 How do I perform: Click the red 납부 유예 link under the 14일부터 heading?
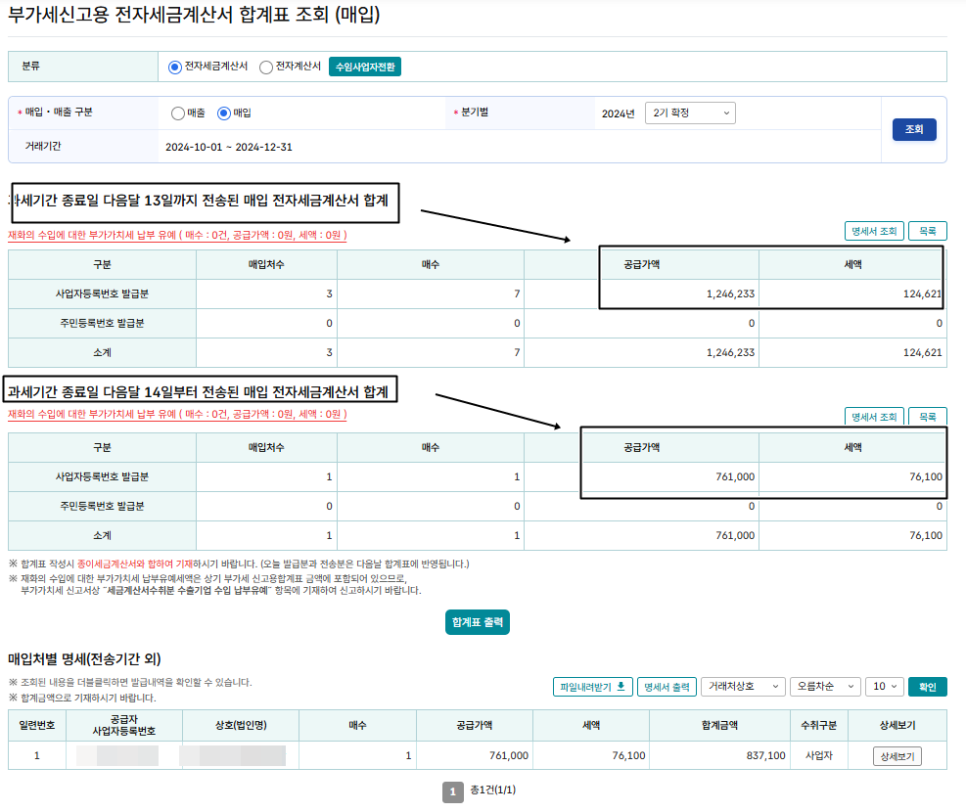coord(177,415)
